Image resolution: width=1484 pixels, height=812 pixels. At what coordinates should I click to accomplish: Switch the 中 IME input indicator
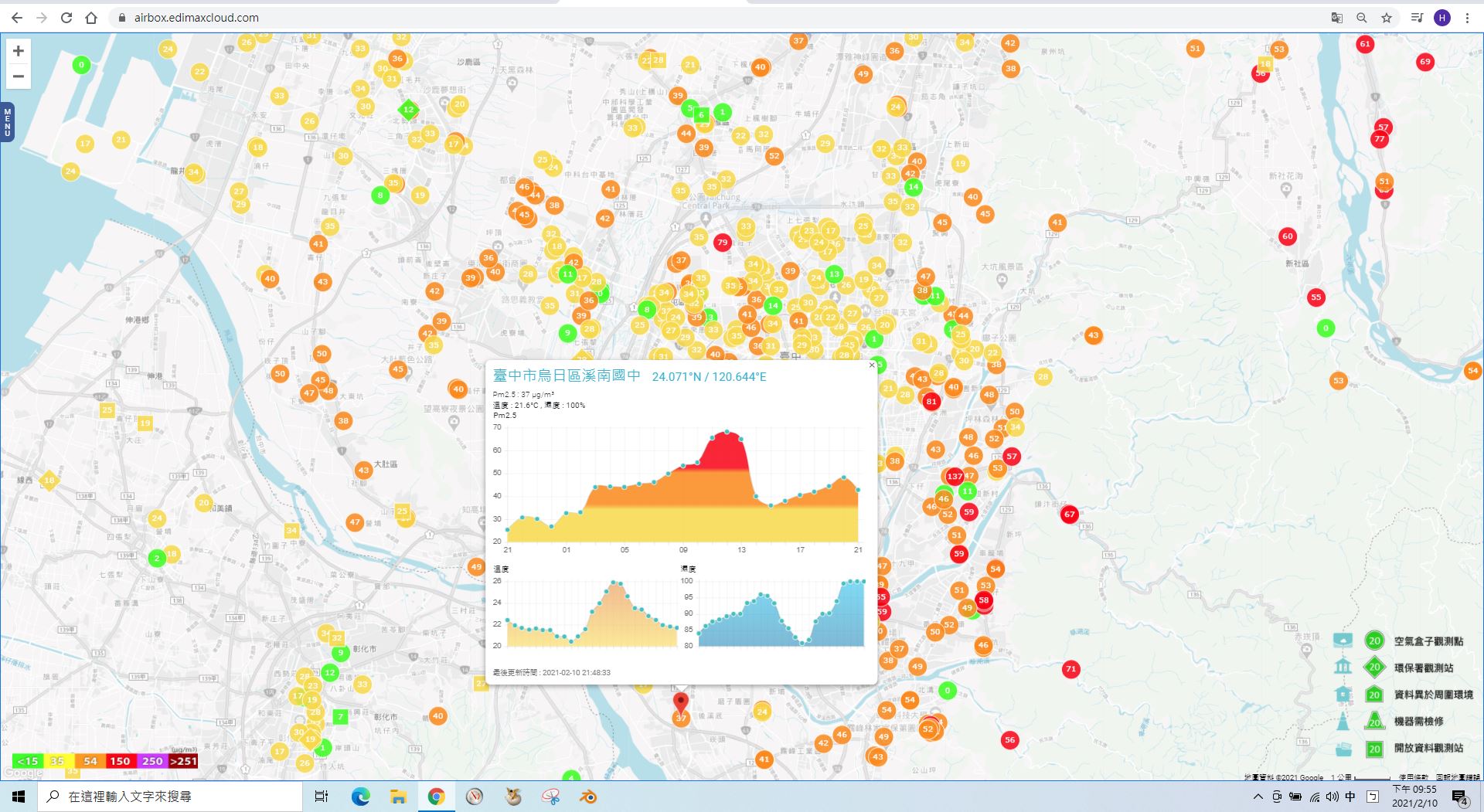(1350, 797)
